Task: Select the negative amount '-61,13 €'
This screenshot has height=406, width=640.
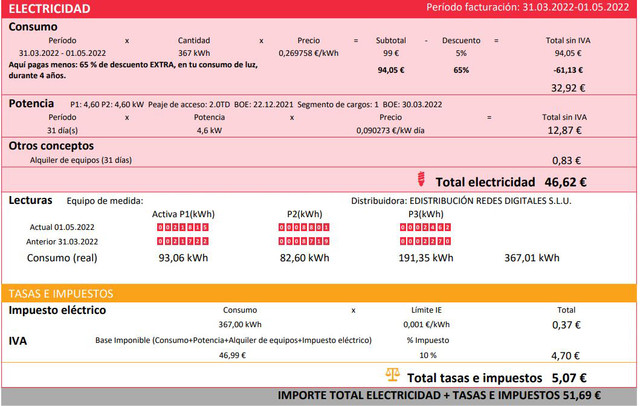Action: pyautogui.click(x=568, y=70)
